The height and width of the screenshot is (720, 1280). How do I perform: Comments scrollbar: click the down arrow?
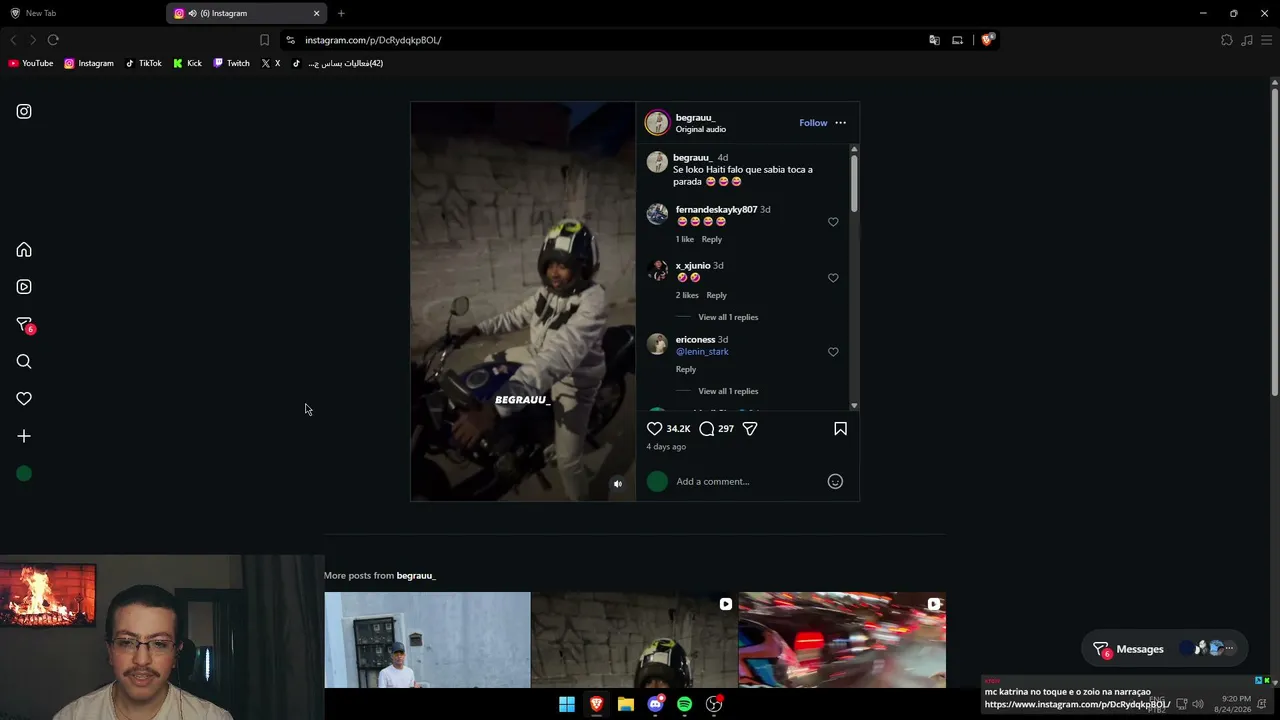(x=854, y=406)
